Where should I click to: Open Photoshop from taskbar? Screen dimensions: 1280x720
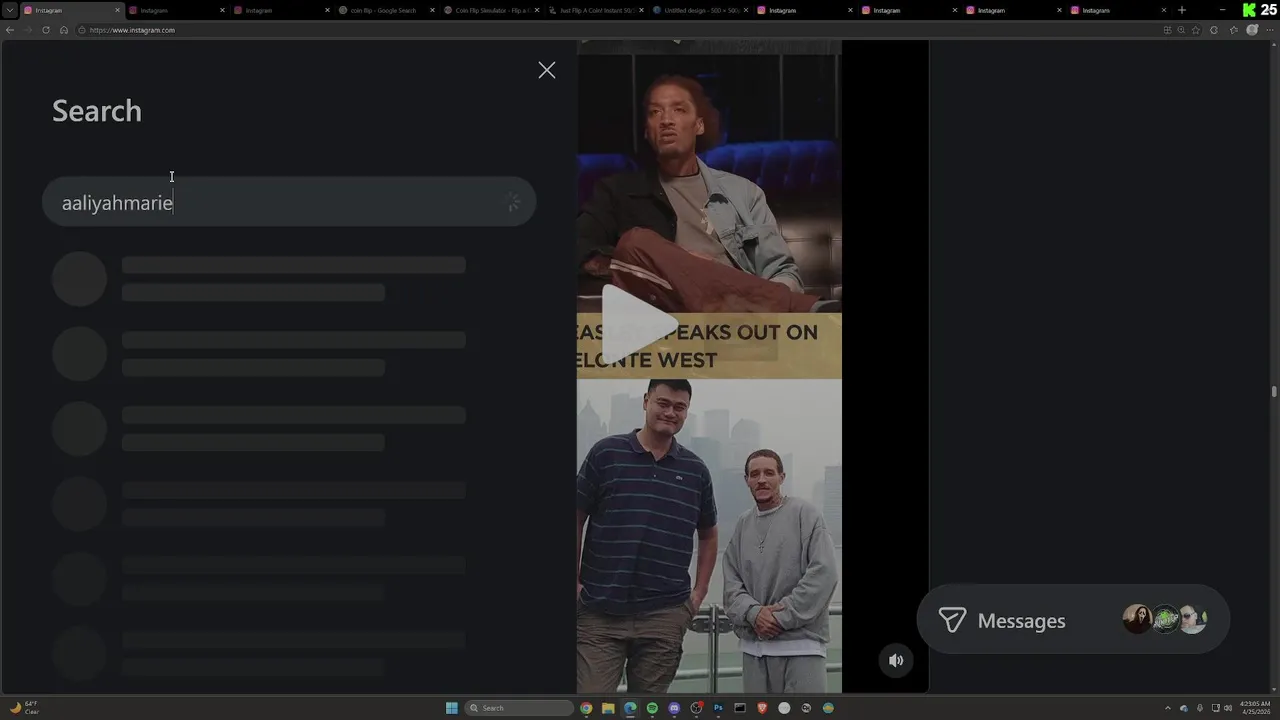(x=718, y=708)
